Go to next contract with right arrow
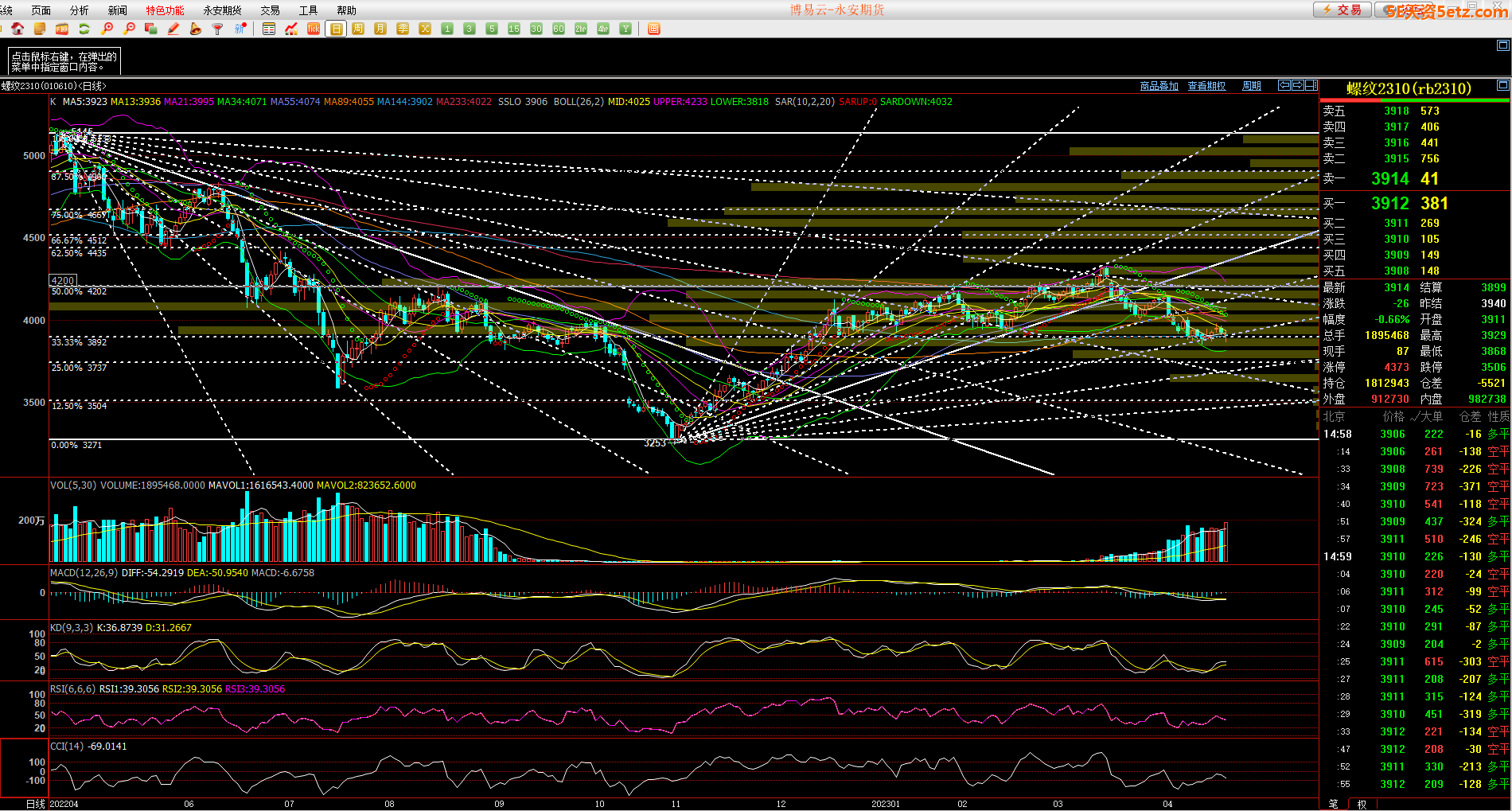 (x=1298, y=85)
